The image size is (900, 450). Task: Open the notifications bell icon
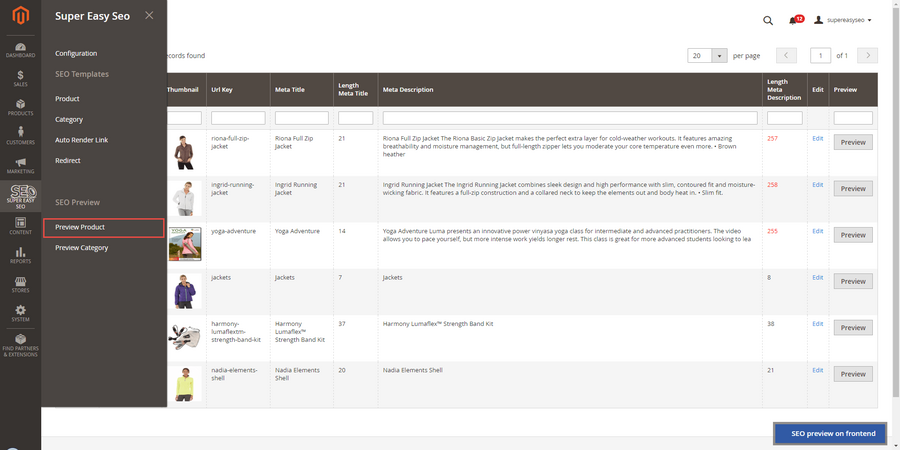click(x=793, y=21)
